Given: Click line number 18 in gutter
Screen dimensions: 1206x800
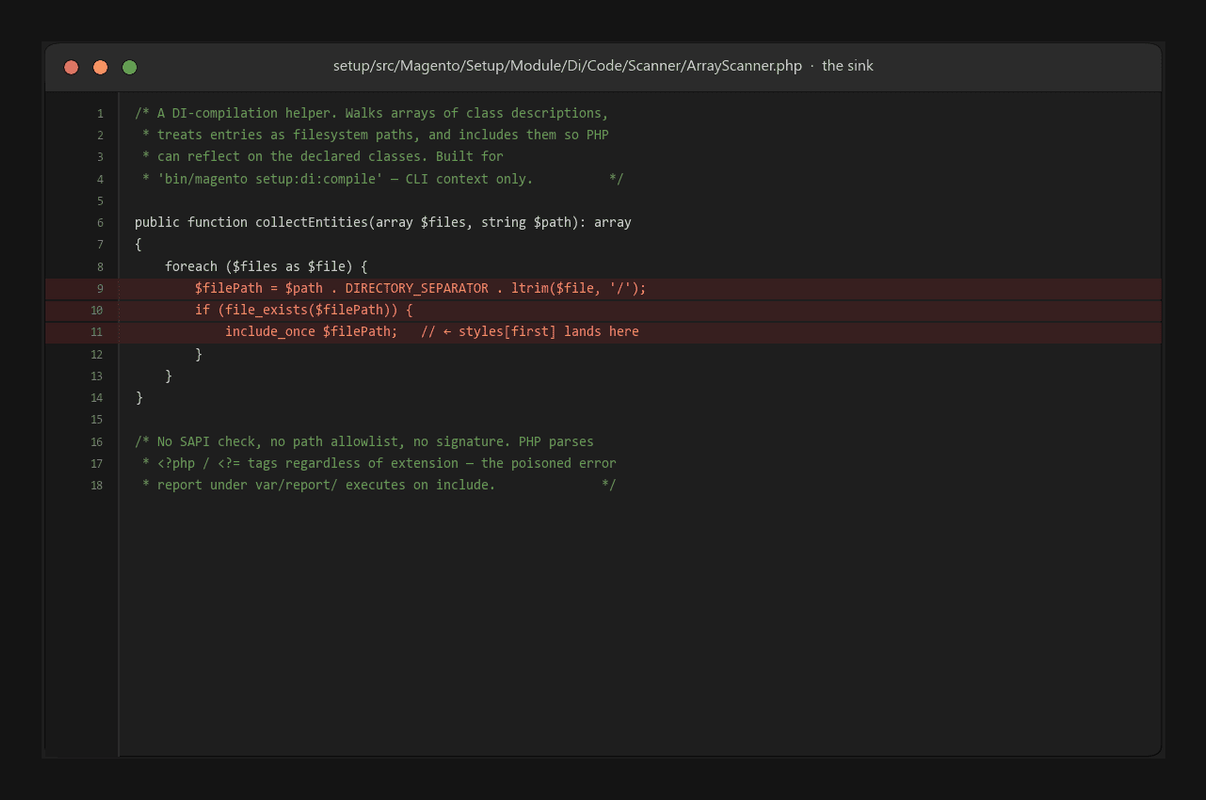Looking at the screenshot, I should pos(97,485).
